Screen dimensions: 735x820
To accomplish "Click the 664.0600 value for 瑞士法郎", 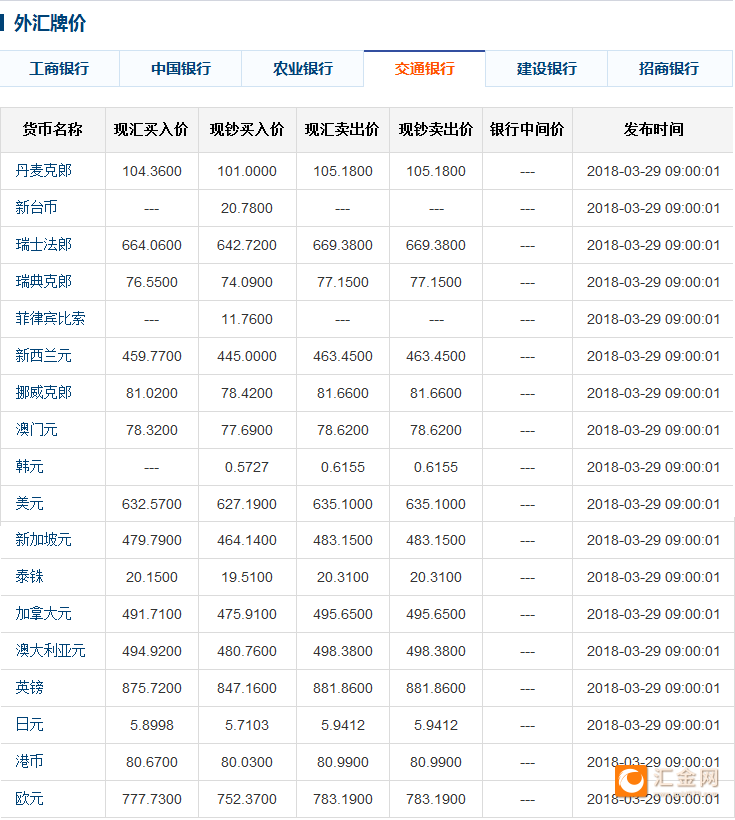I will coord(152,245).
